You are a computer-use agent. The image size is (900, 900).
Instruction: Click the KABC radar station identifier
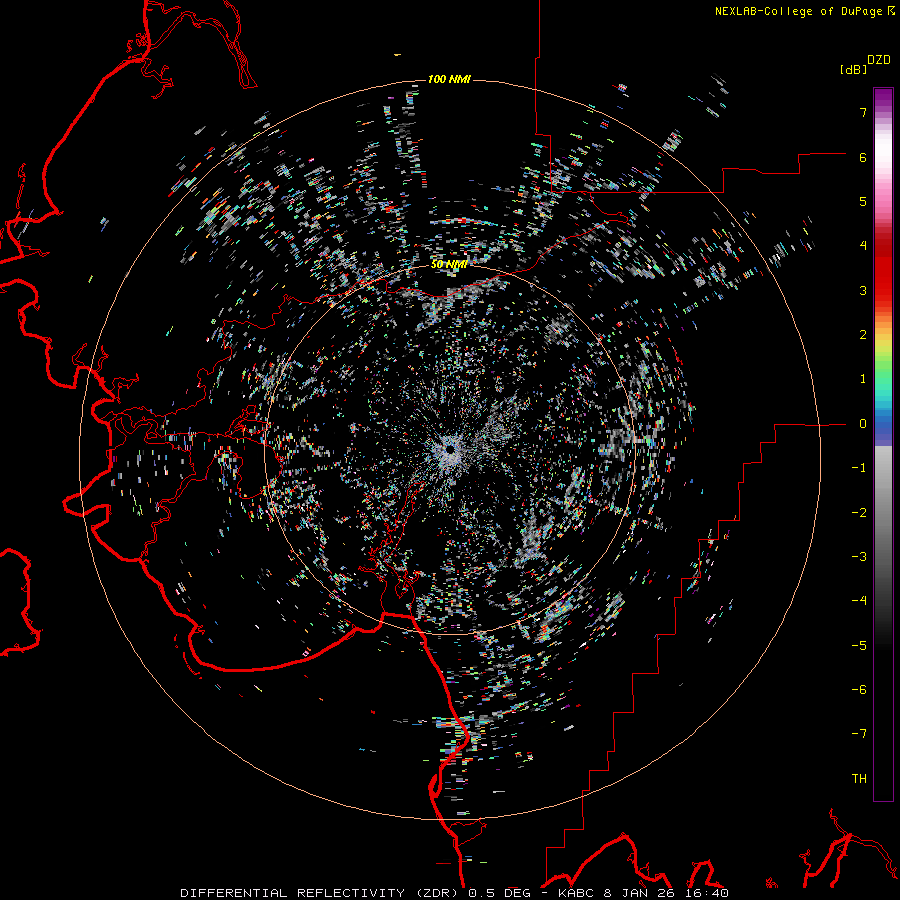577,893
